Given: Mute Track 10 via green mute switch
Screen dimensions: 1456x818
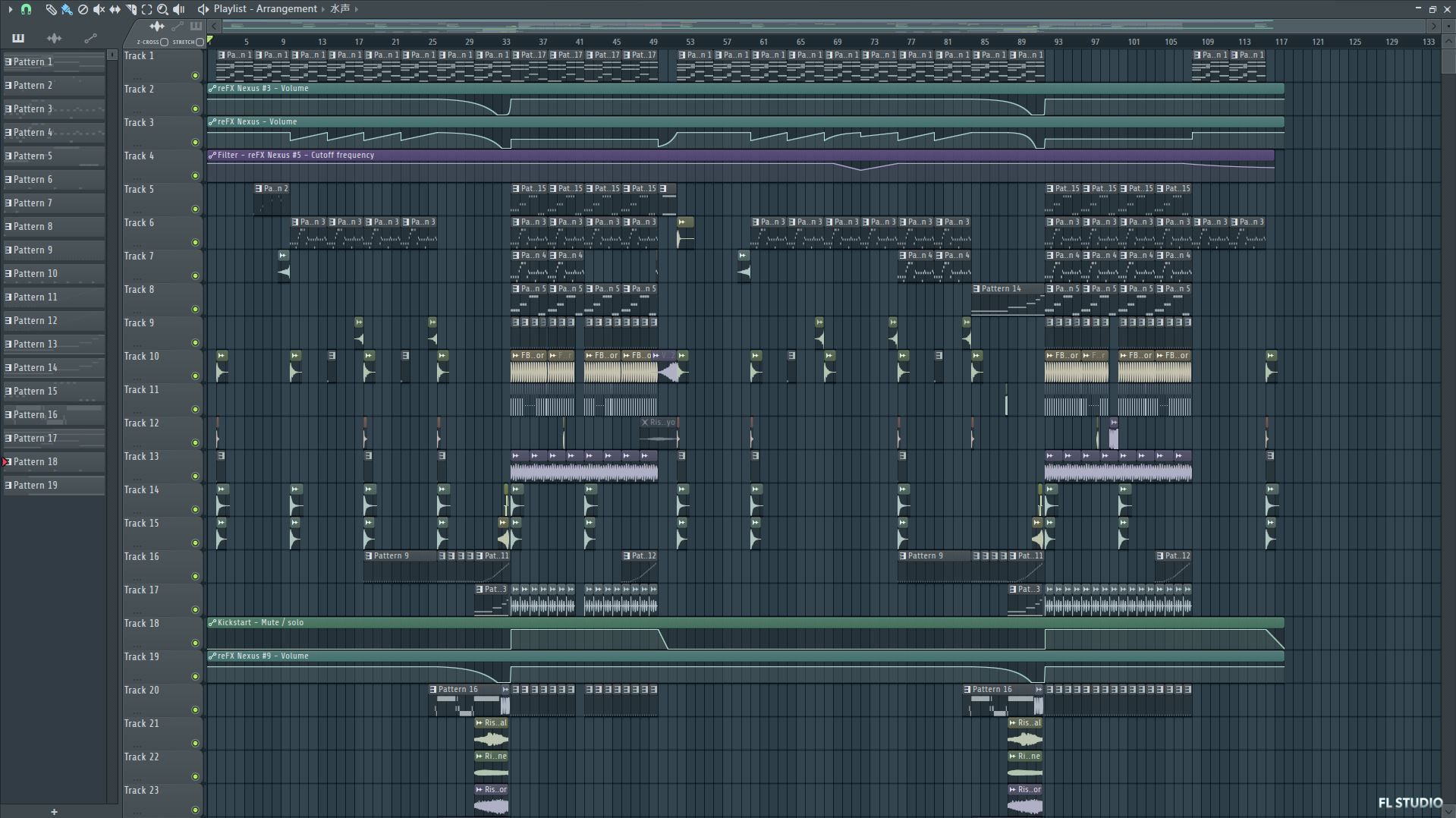Looking at the screenshot, I should tap(195, 376).
